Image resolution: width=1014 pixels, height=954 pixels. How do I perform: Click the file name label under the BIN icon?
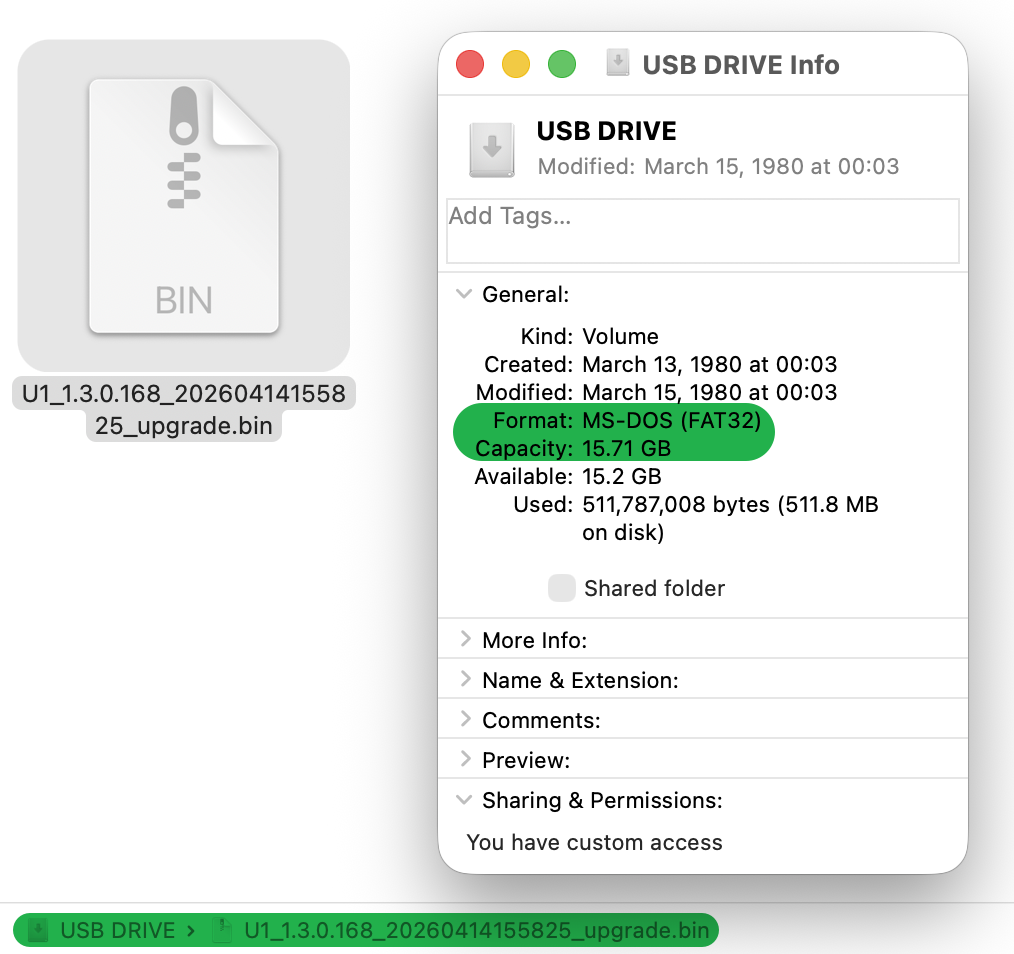[184, 409]
